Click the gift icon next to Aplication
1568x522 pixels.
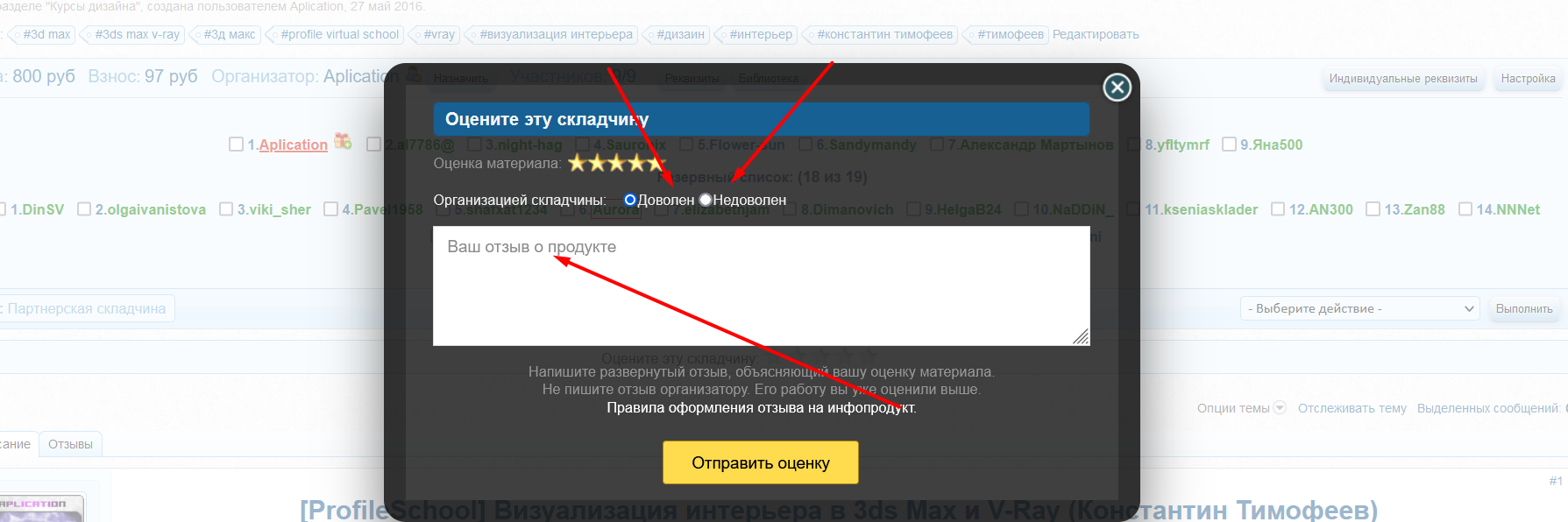tap(343, 141)
